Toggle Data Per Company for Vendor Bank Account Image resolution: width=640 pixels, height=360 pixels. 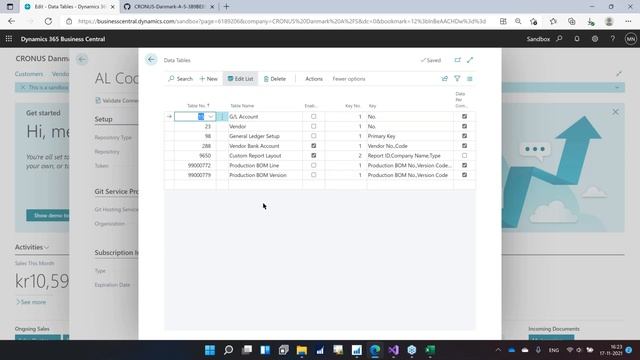coord(464,146)
